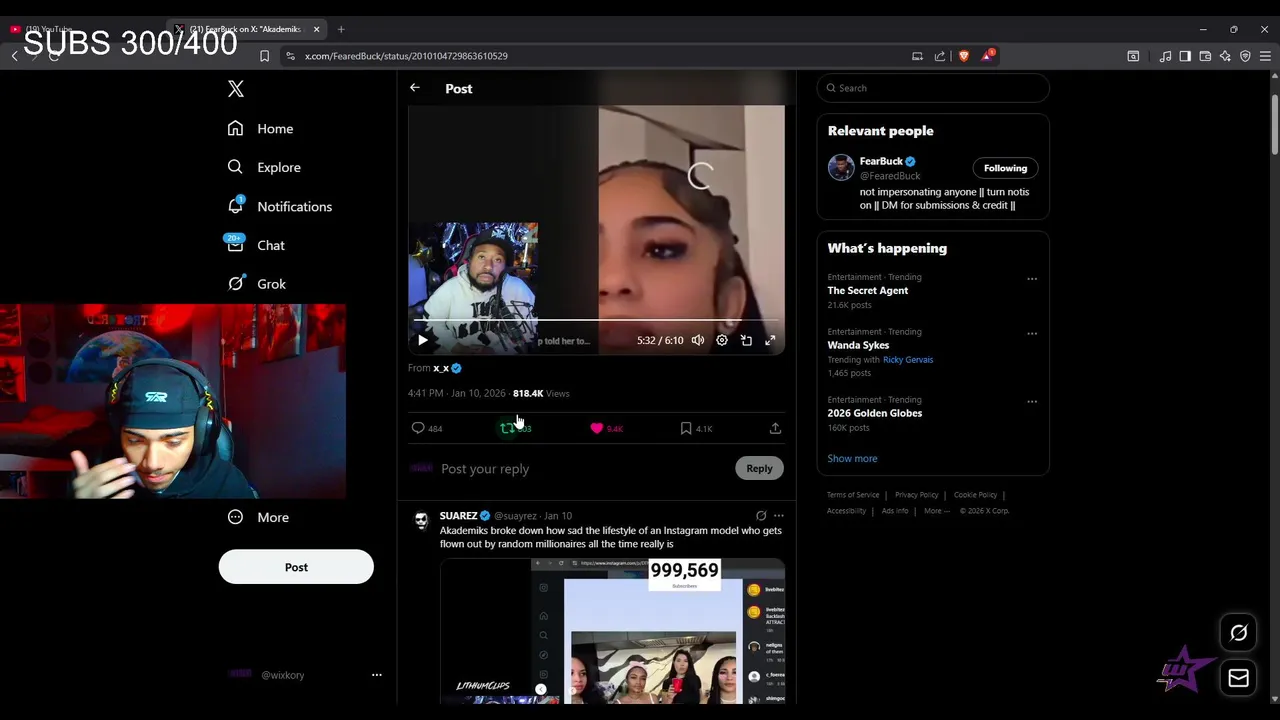Open options for Wanda Sykes trend
Screen dimensions: 1280x720
(x=1032, y=333)
